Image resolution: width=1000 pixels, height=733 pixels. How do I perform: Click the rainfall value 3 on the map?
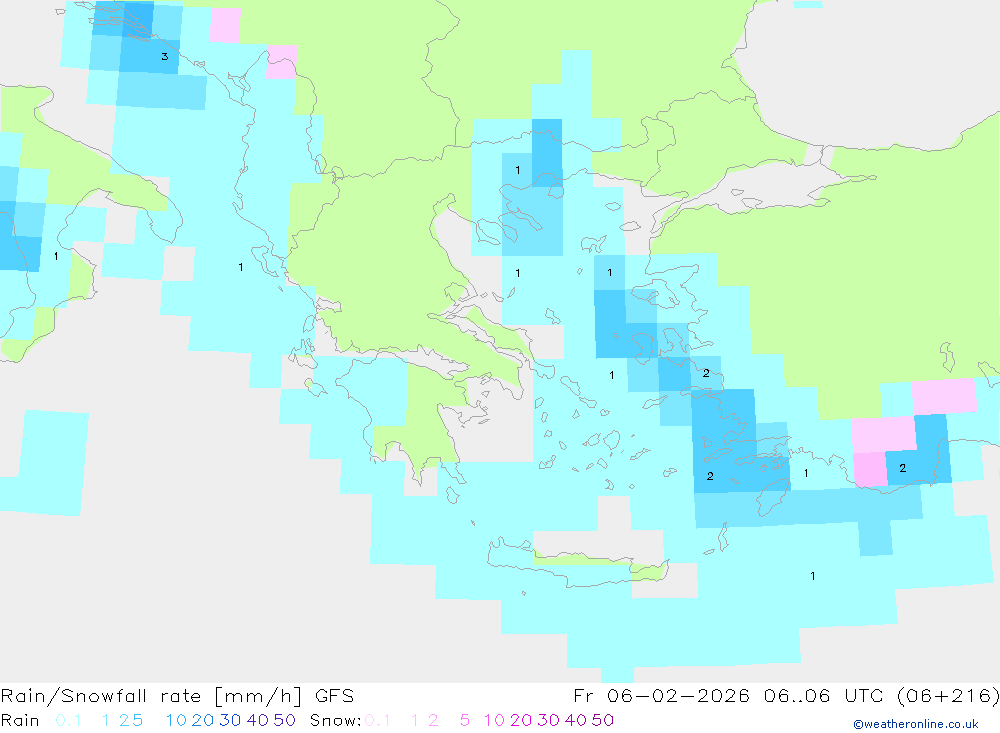[x=165, y=56]
